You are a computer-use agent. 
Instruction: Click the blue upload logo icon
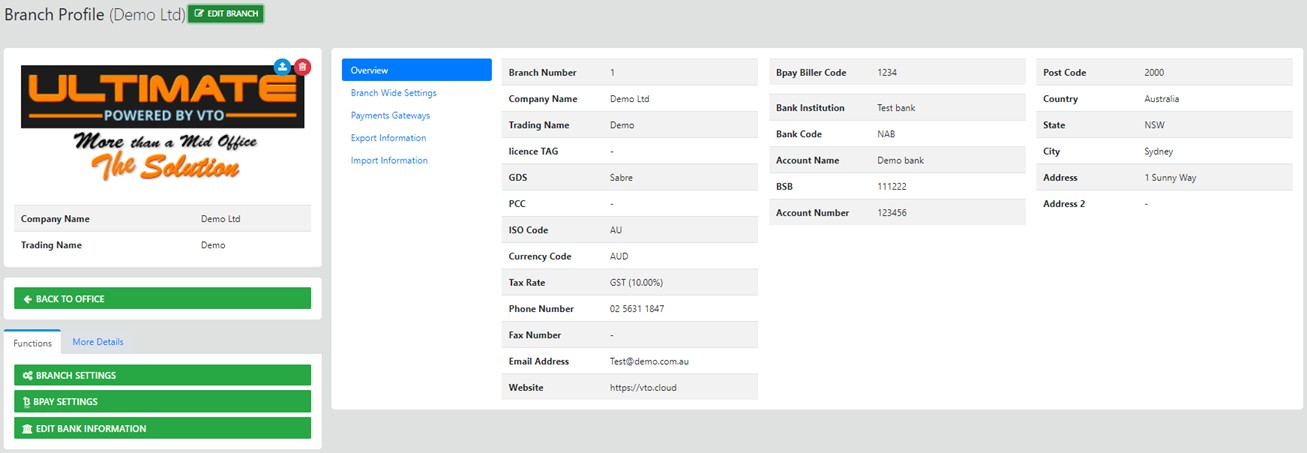tap(283, 67)
